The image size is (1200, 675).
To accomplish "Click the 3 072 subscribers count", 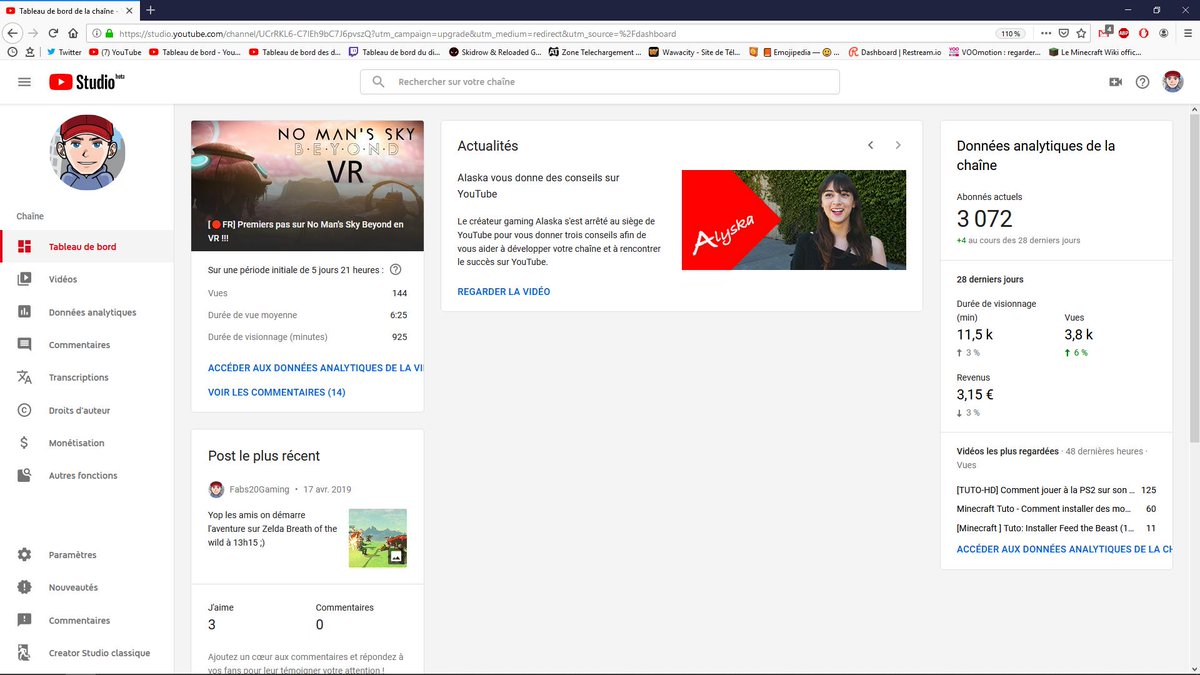I will 985,219.
